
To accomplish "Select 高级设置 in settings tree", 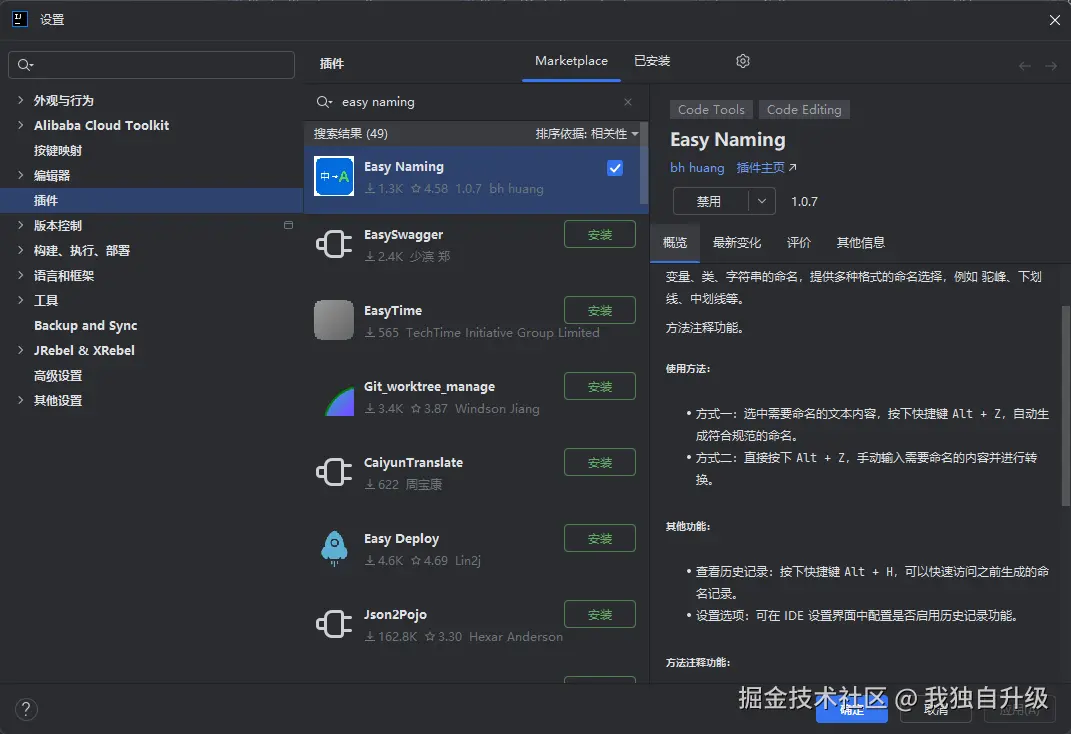I will pyautogui.click(x=58, y=376).
